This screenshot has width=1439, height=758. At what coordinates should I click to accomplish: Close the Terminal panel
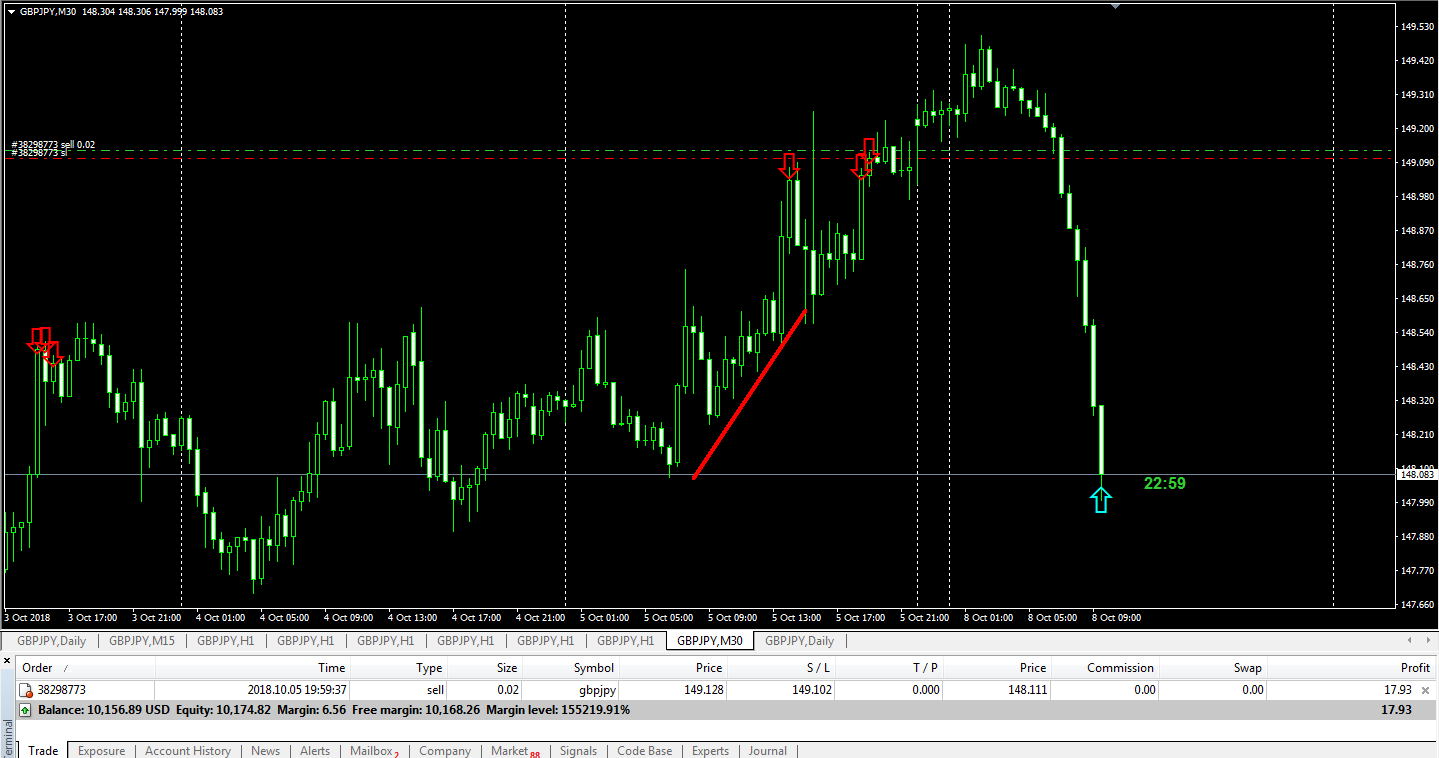coord(8,662)
